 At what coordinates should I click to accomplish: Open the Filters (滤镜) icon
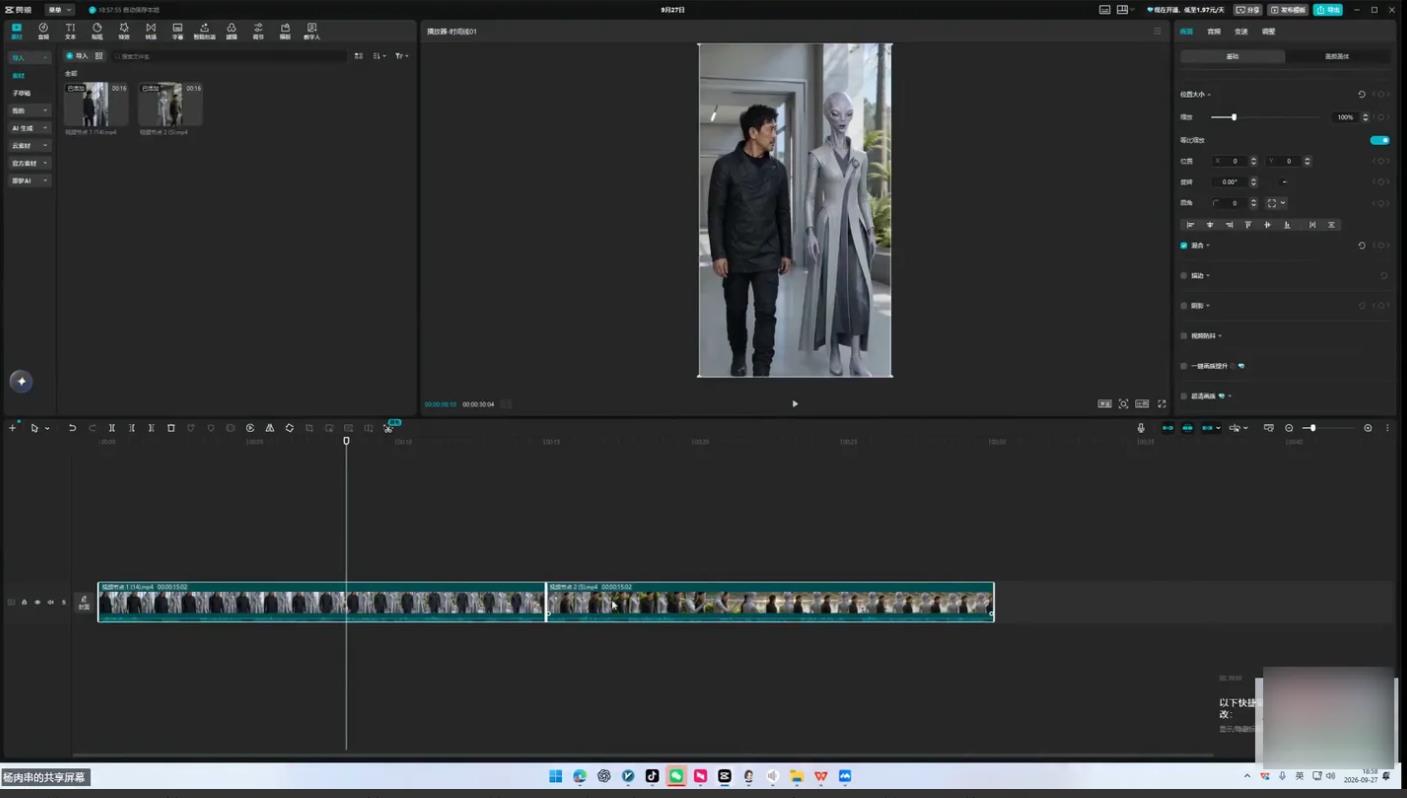point(231,31)
